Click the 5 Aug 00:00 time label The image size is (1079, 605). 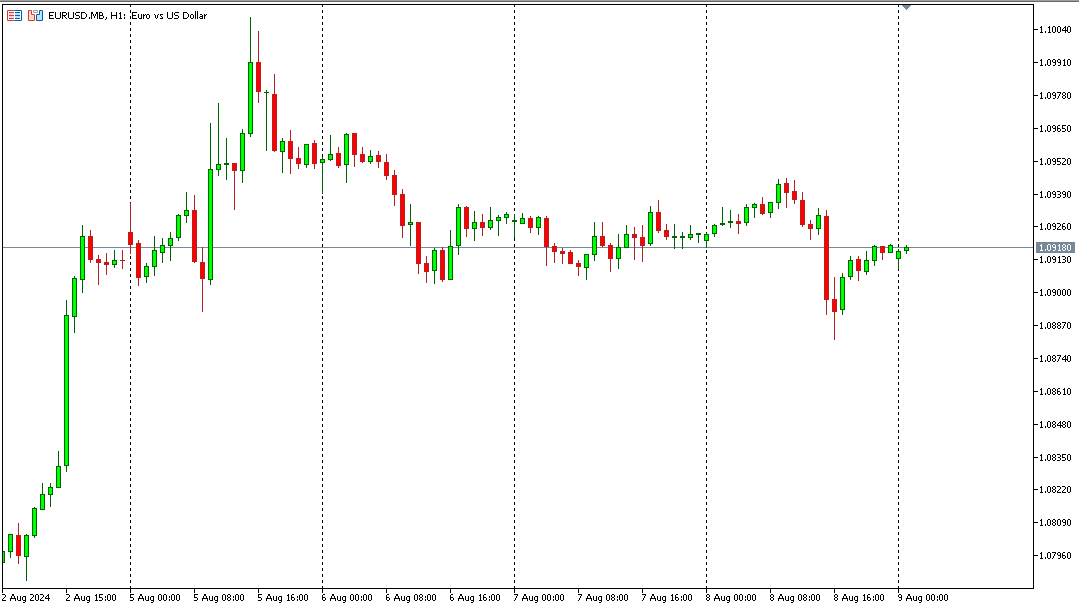click(x=155, y=597)
